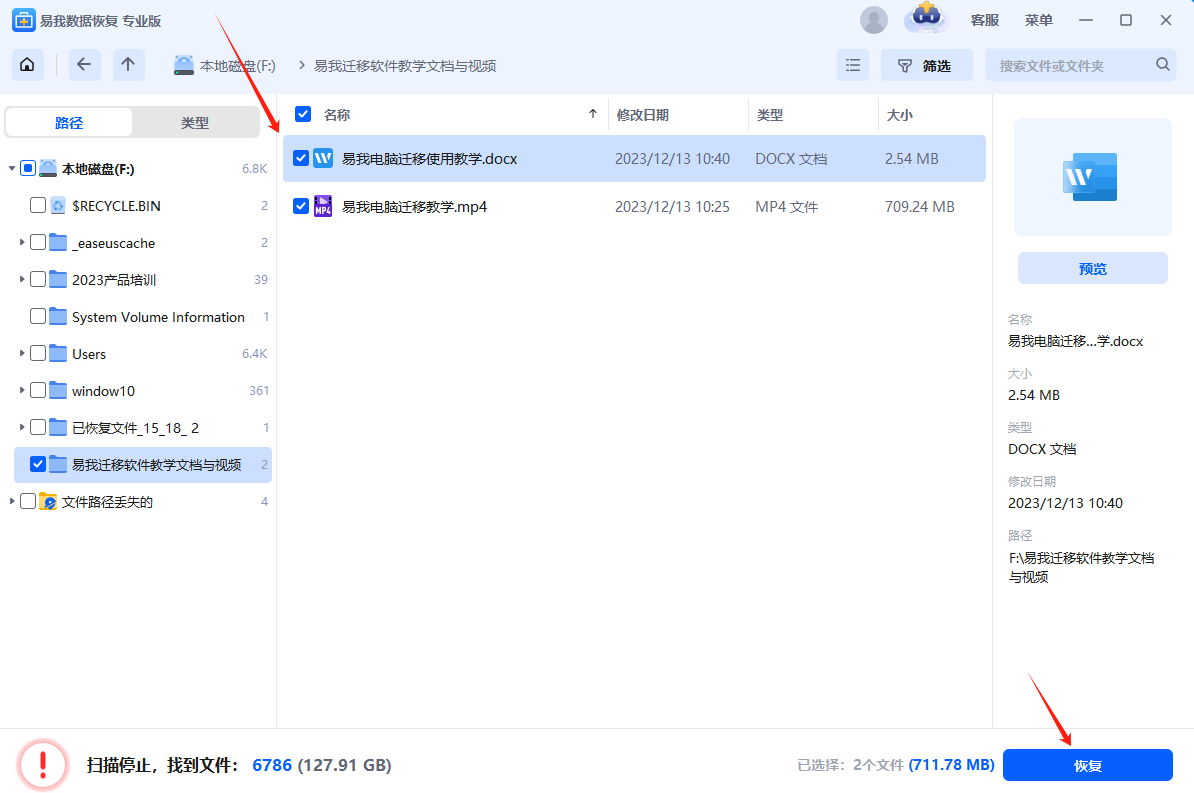The image size is (1194, 793).
Task: Uncheck 易我电脑迁移使用教学.docx checkbox
Action: coord(301,158)
